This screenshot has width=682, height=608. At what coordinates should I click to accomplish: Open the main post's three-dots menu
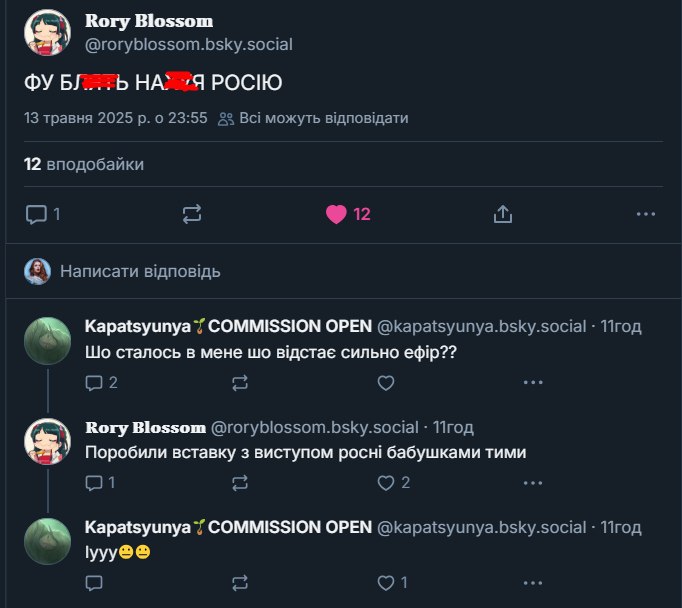(x=647, y=214)
